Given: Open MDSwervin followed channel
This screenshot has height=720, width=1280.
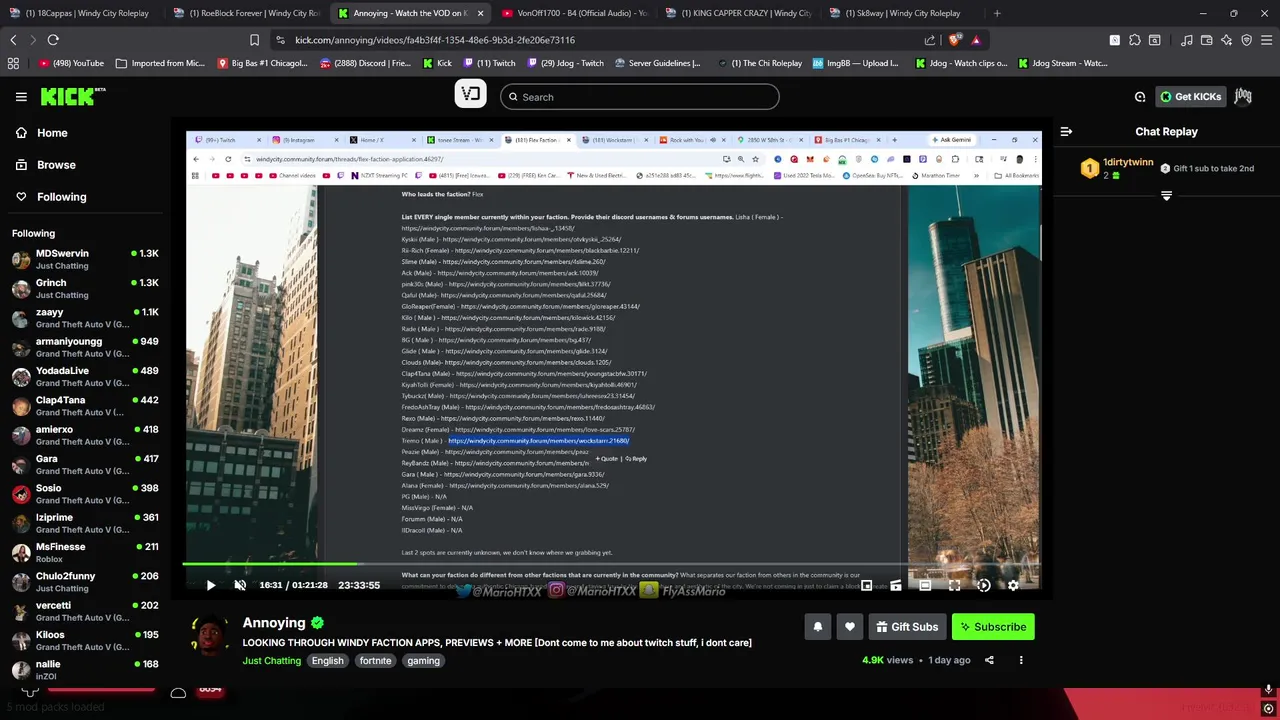Looking at the screenshot, I should coord(85,259).
